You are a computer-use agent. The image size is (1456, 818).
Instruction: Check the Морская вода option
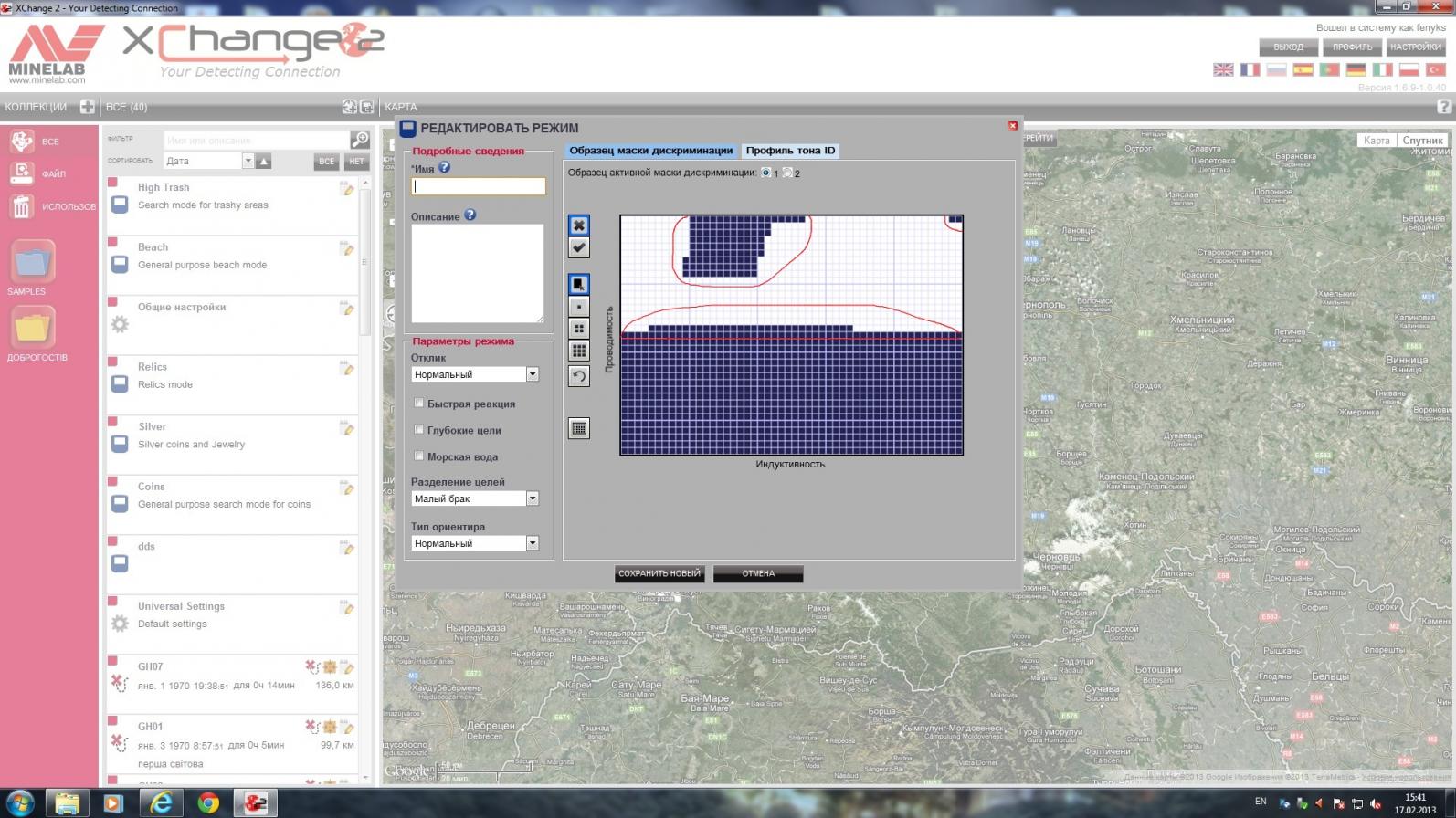click(419, 456)
